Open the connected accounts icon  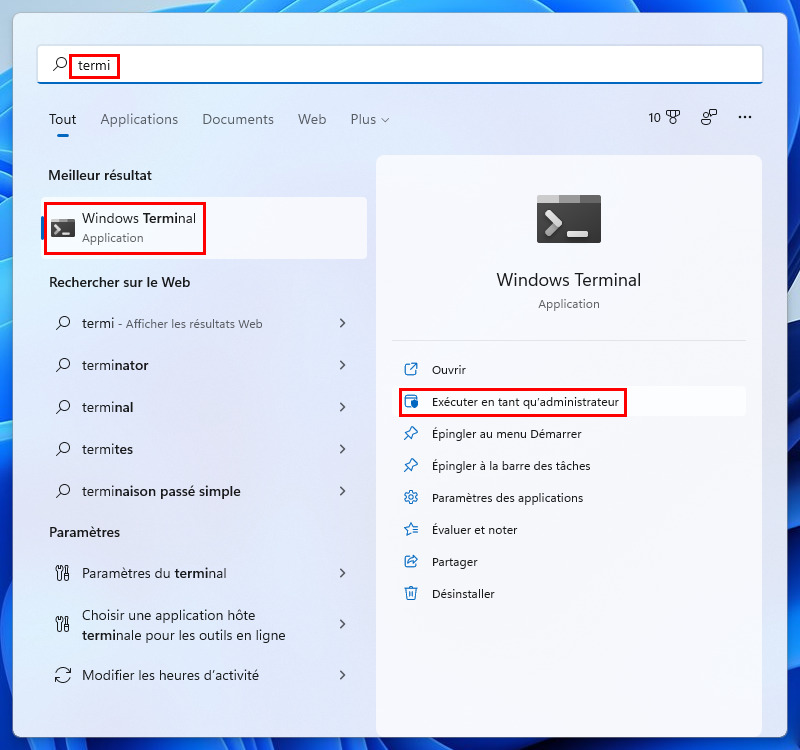pos(709,118)
